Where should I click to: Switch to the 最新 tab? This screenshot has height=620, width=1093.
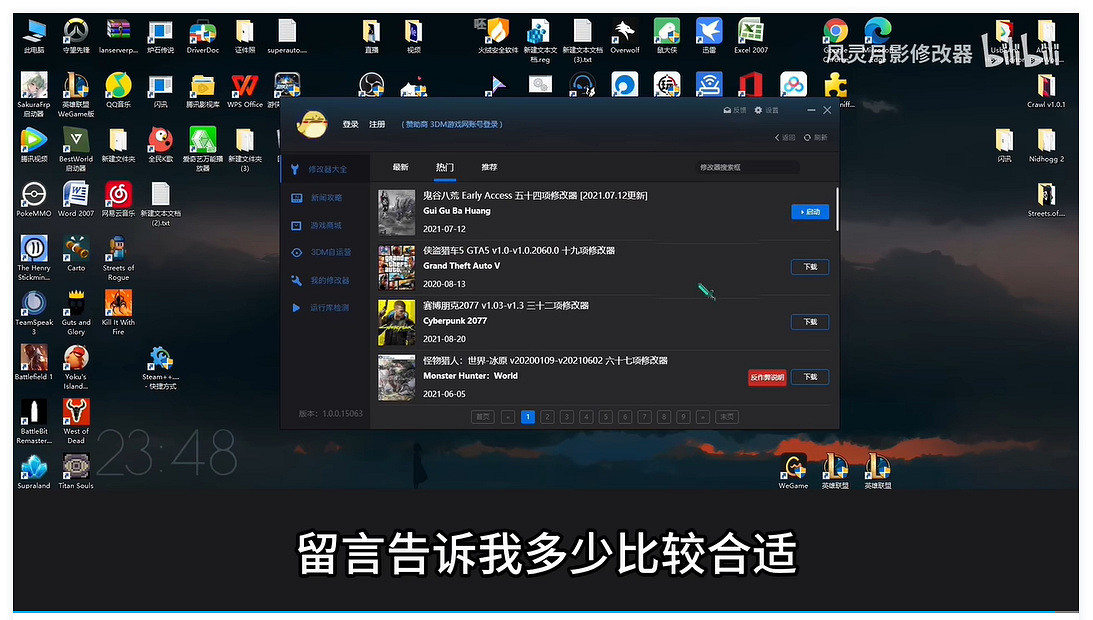pyautogui.click(x=400, y=167)
